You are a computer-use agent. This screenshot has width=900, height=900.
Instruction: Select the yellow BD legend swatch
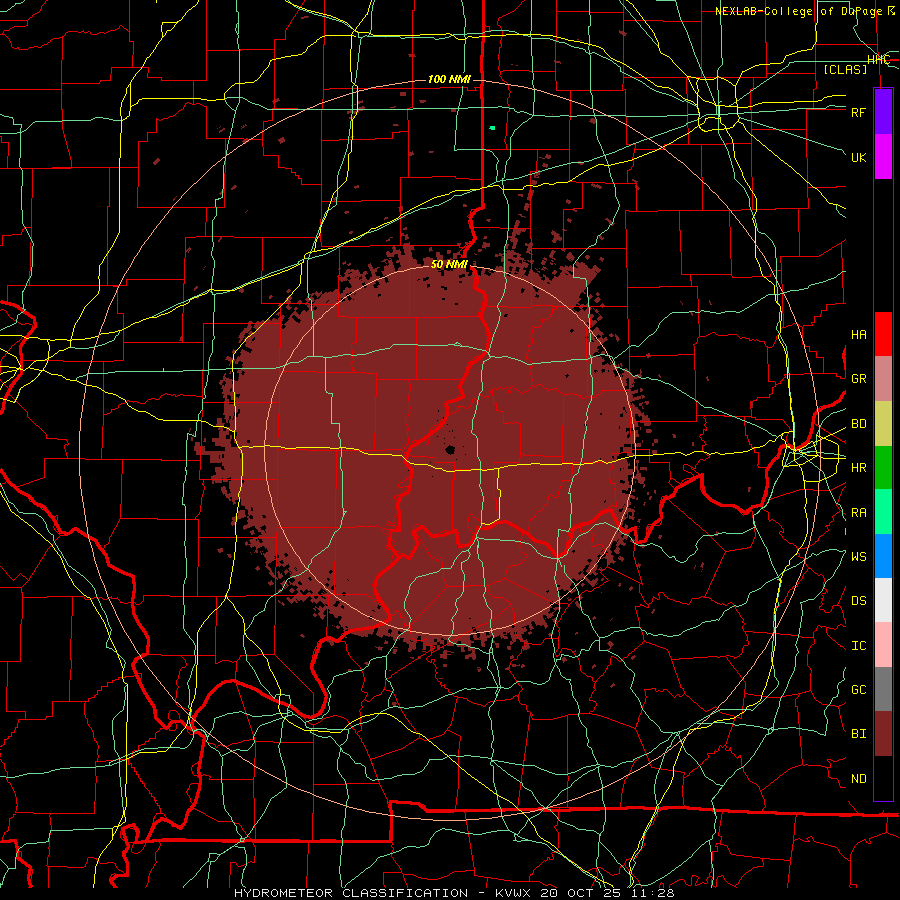[x=883, y=424]
